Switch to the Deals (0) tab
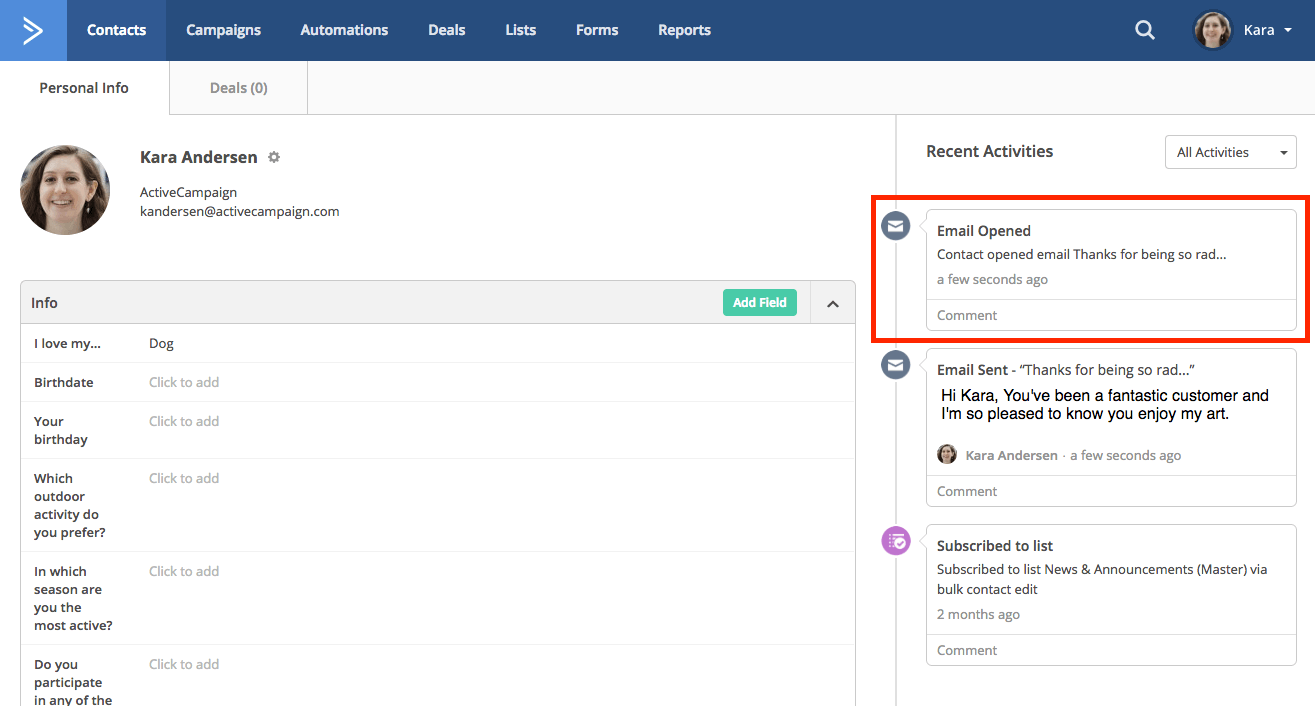This screenshot has height=706, width=1315. pos(237,87)
